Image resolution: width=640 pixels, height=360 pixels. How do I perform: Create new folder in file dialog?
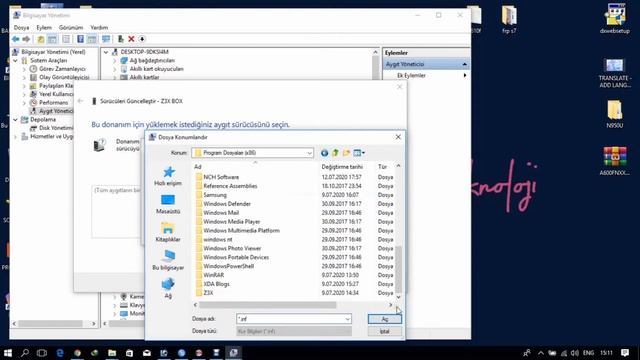[x=346, y=153]
